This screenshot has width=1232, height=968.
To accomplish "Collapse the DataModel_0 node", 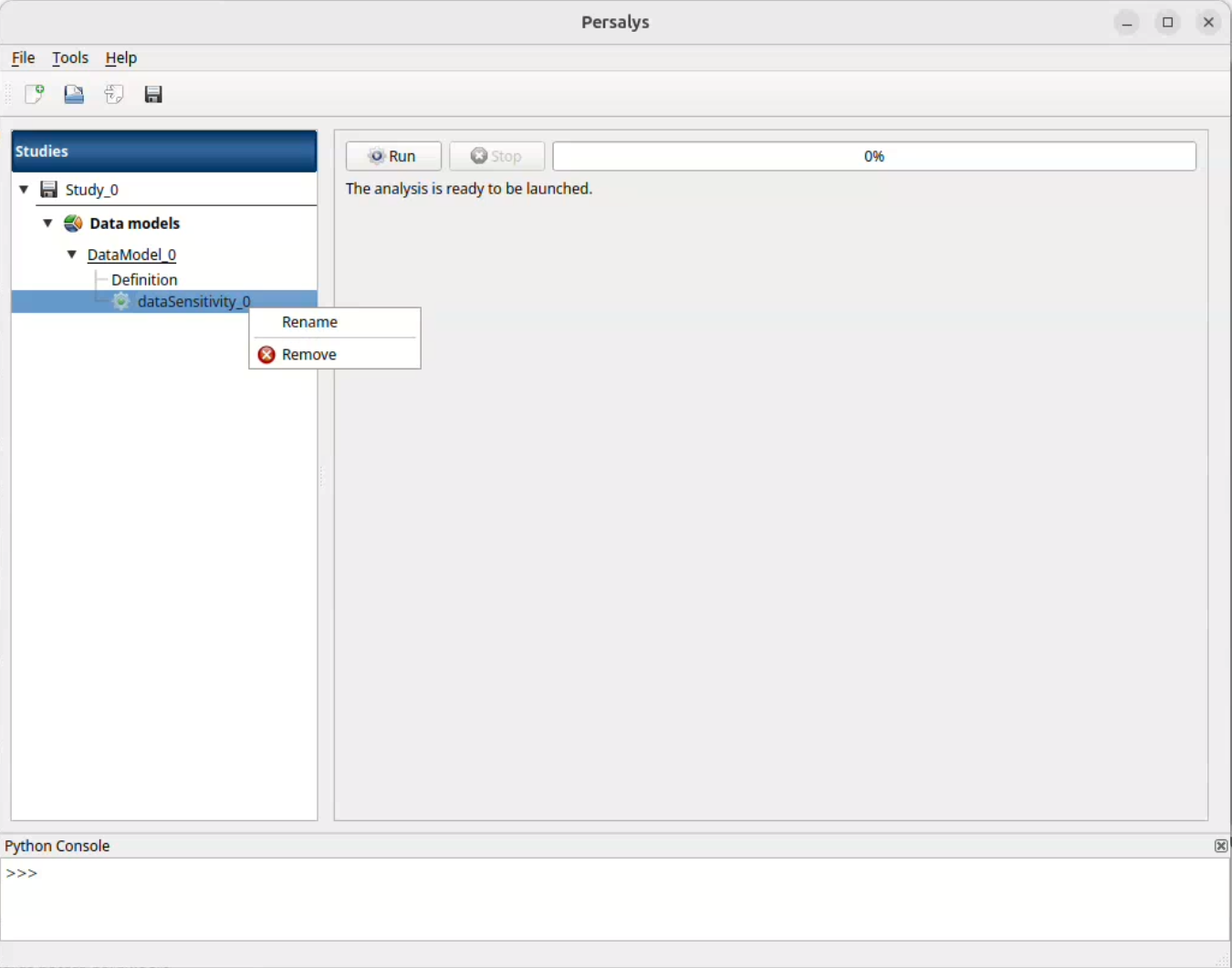I will 72,255.
